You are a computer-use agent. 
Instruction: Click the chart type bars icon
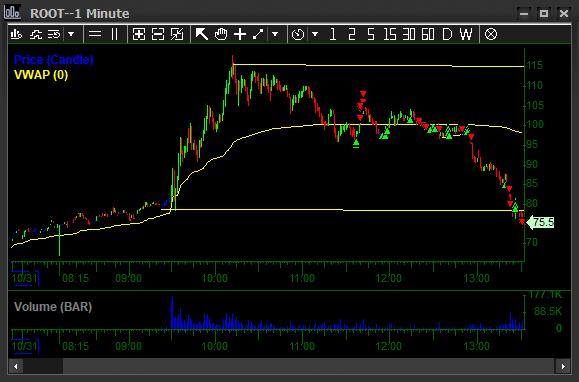tap(16, 34)
